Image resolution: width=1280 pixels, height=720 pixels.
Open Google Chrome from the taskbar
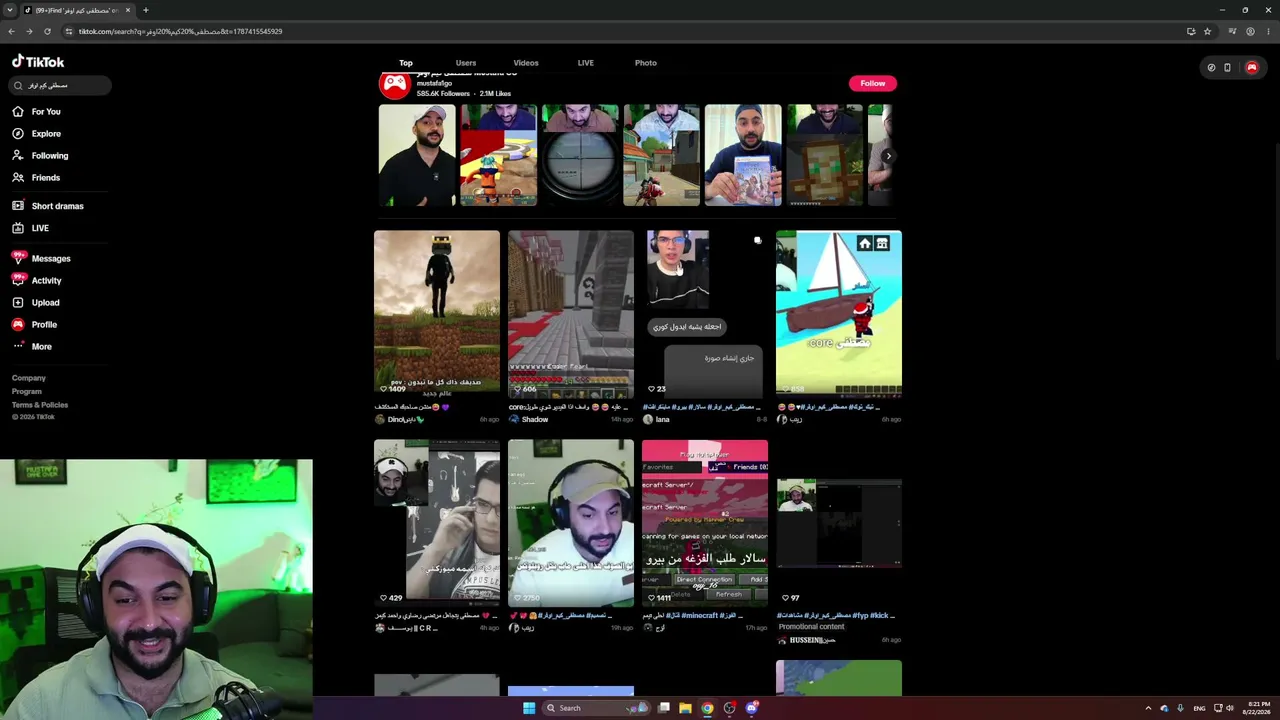coord(707,708)
